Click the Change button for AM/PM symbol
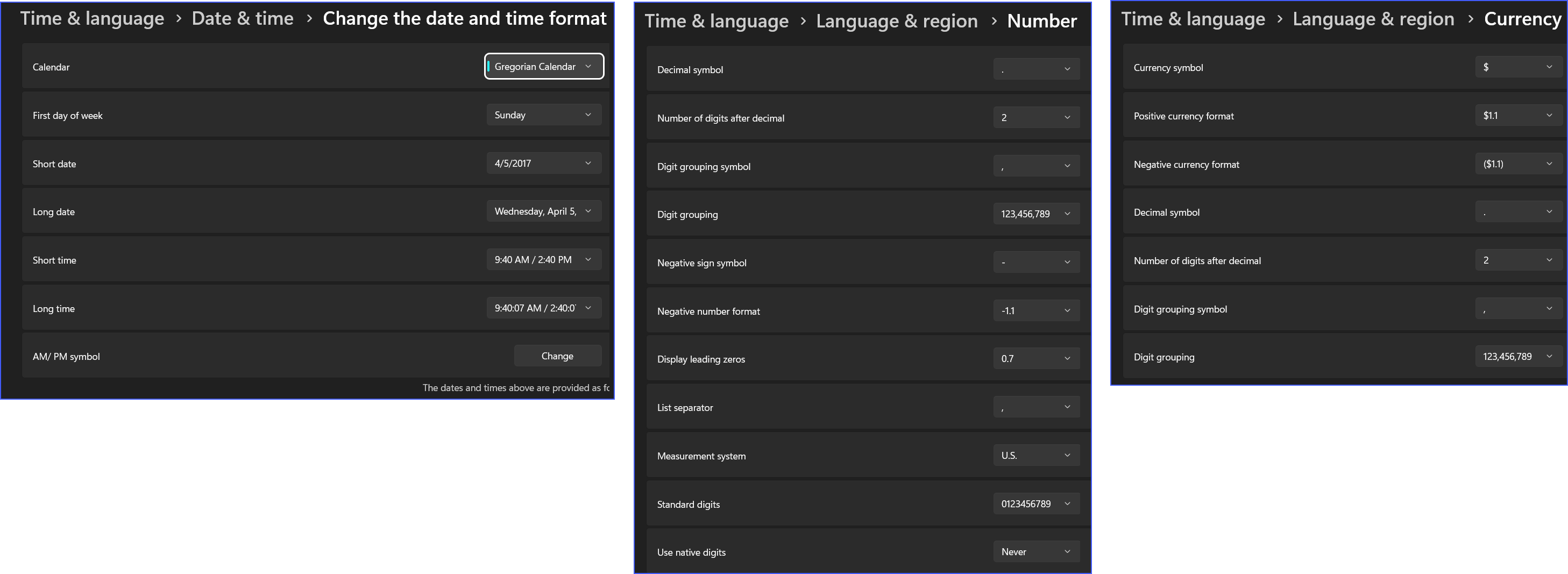1568x574 pixels. pos(558,356)
